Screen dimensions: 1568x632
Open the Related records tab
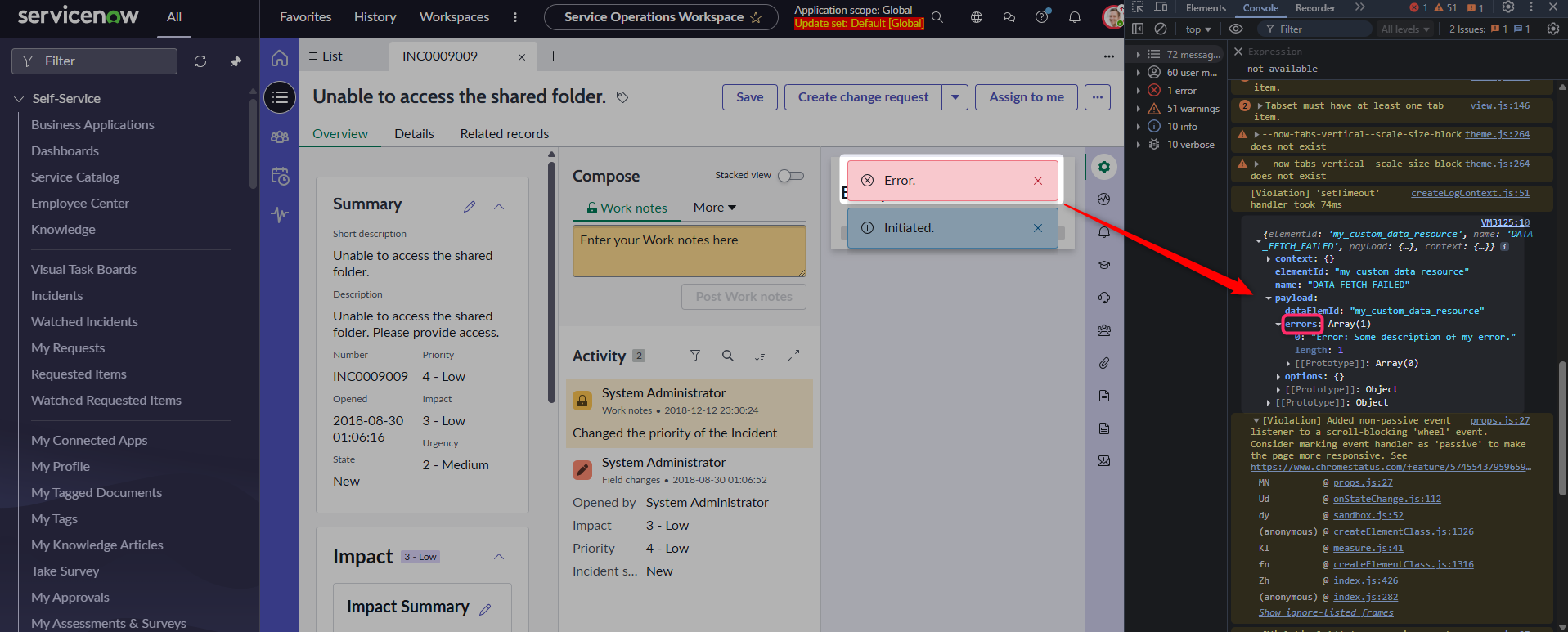(504, 134)
